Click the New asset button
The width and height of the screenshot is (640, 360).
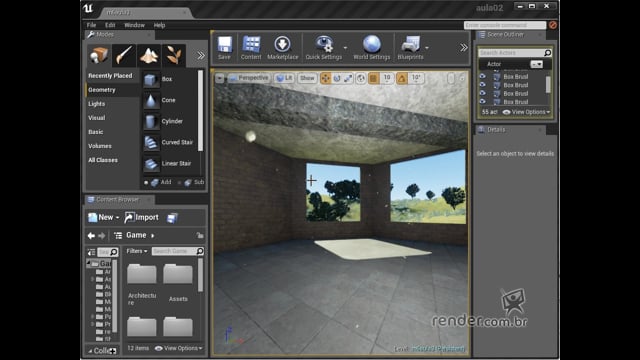coord(103,218)
